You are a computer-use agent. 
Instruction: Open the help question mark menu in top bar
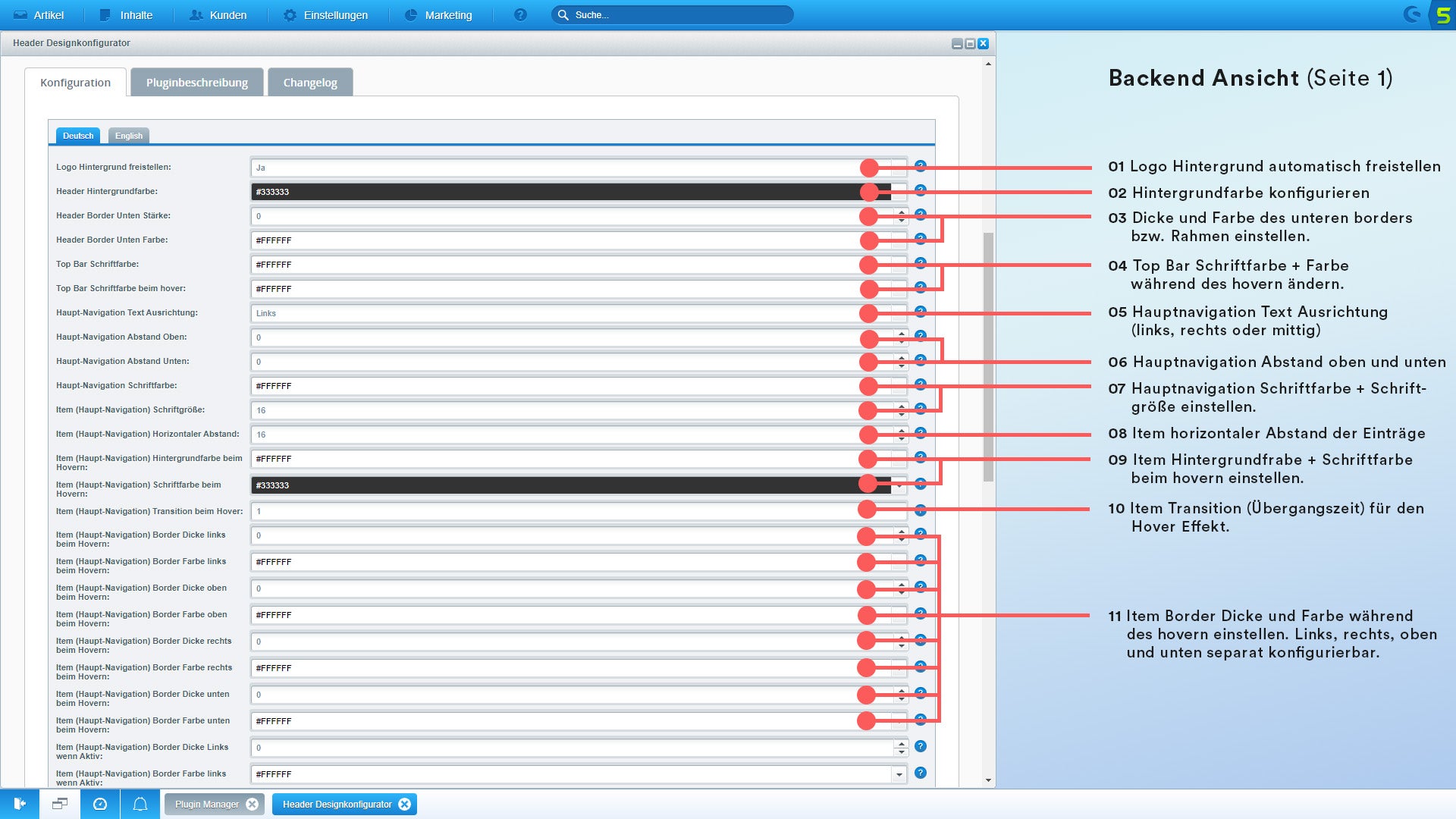coord(520,15)
